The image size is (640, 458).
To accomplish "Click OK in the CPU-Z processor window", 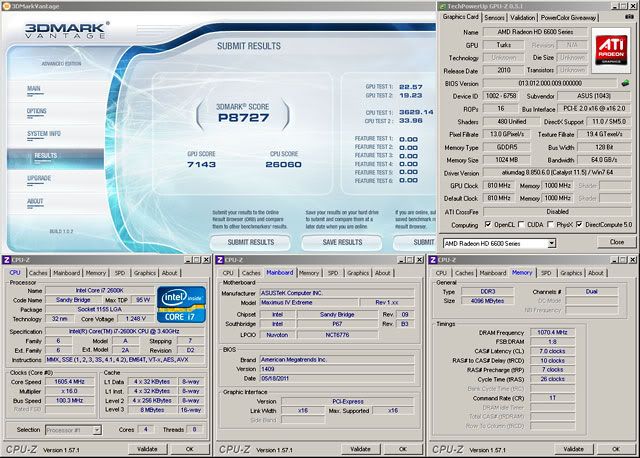I will [190, 449].
